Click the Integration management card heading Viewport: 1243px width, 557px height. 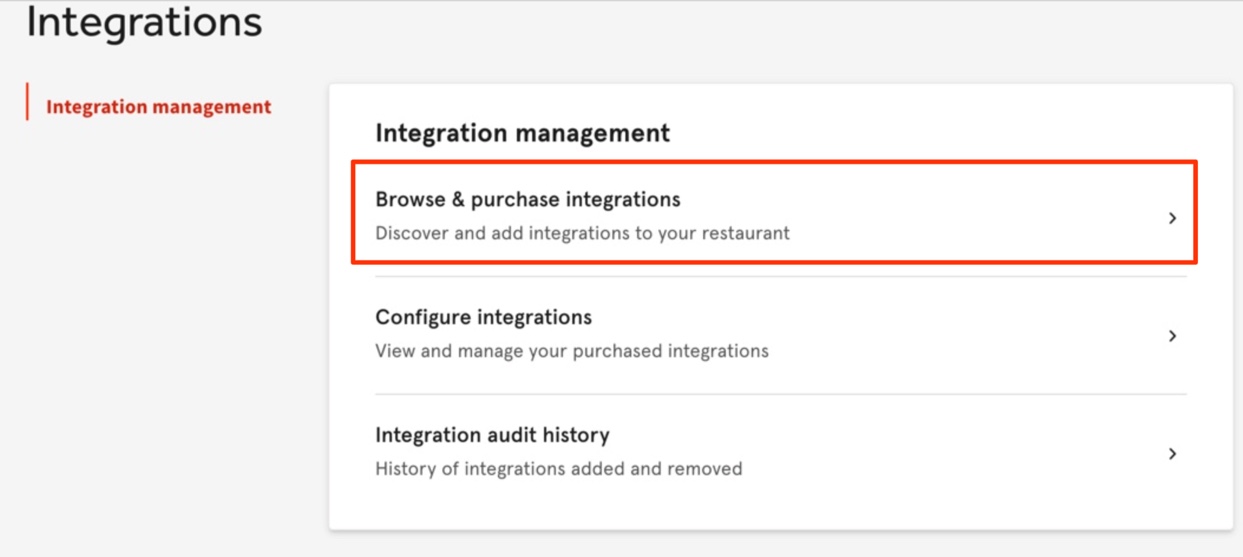[522, 133]
